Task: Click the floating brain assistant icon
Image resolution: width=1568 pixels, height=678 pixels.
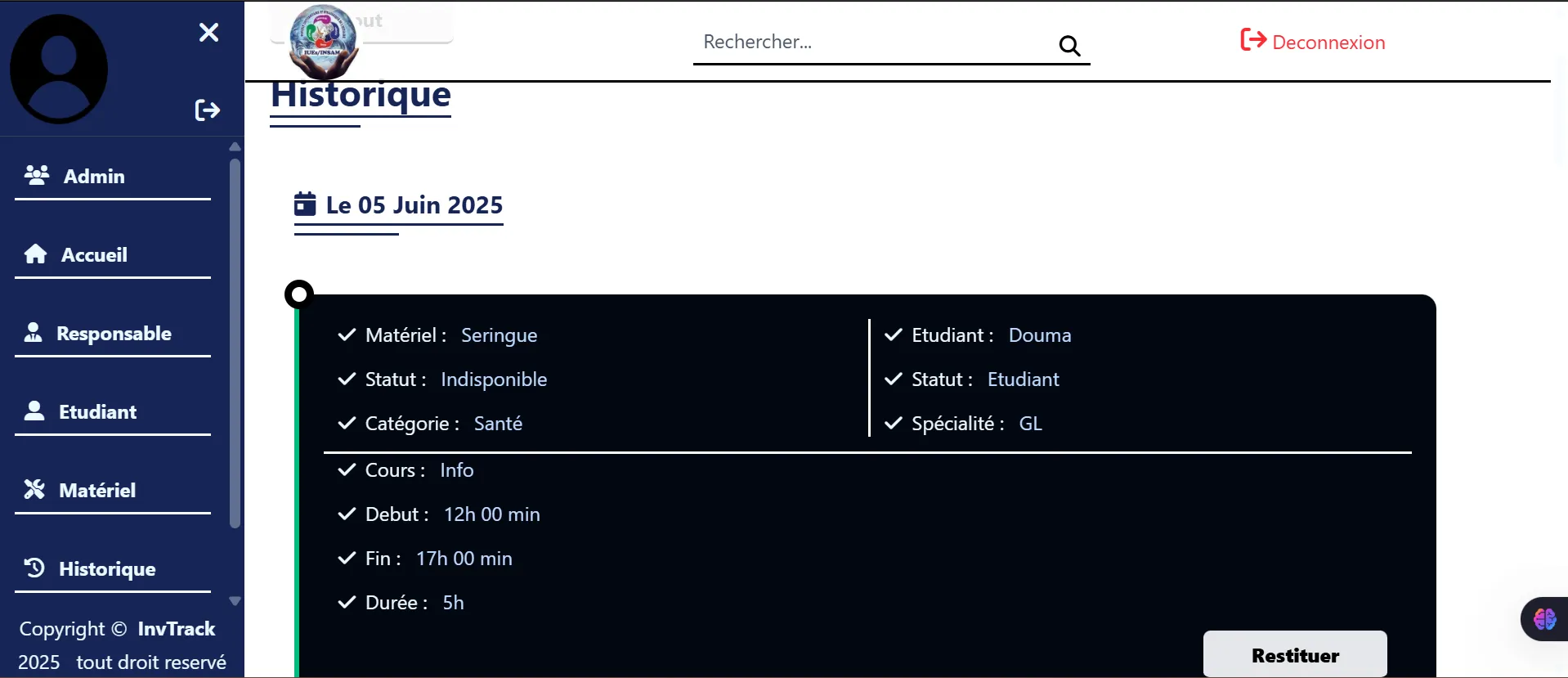Action: click(1544, 619)
